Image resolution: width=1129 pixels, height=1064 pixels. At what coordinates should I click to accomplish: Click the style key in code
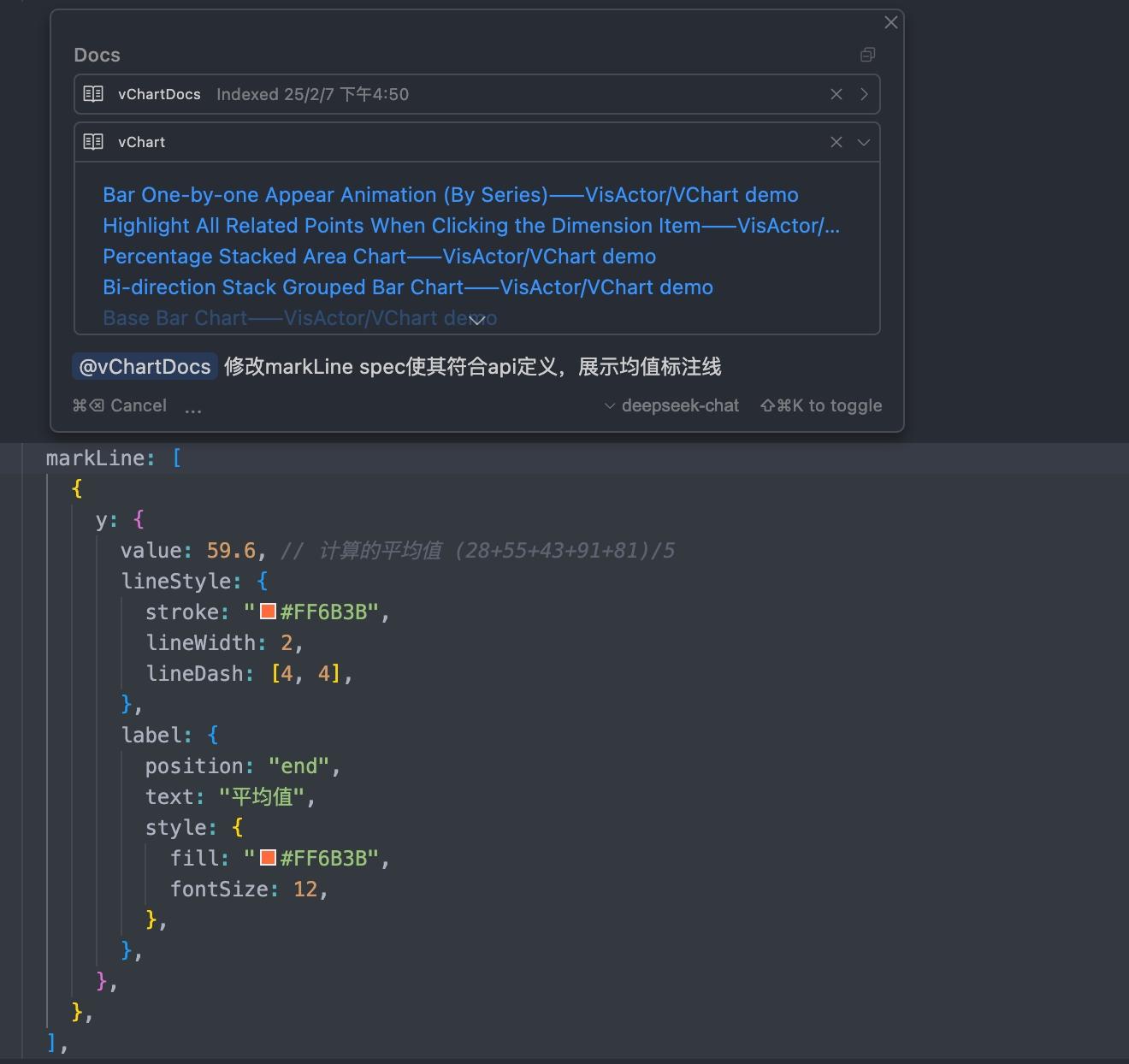175,827
